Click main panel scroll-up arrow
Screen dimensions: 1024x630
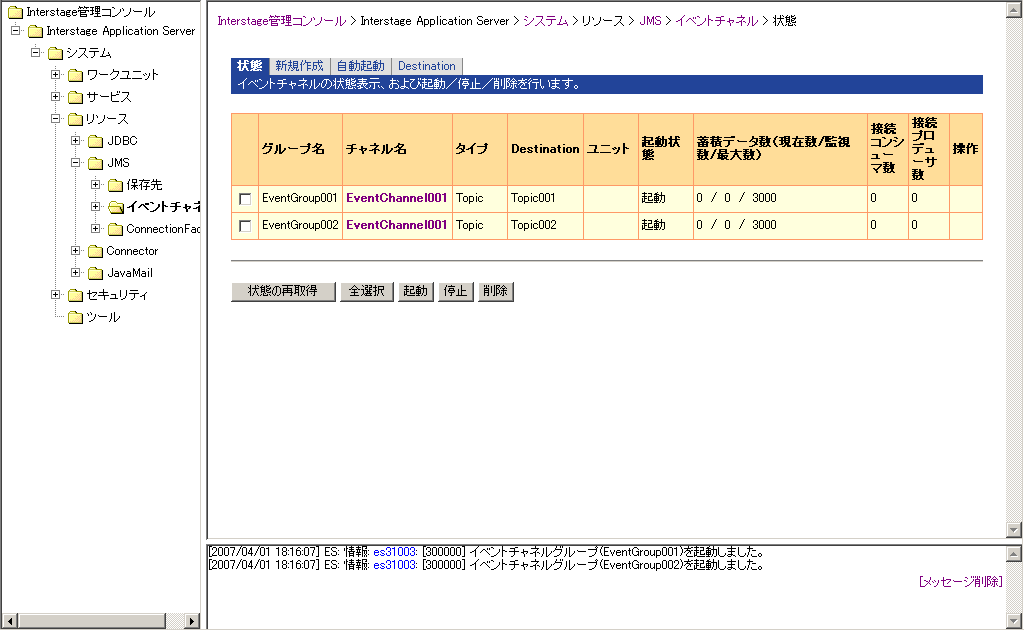pyautogui.click(x=1014, y=8)
